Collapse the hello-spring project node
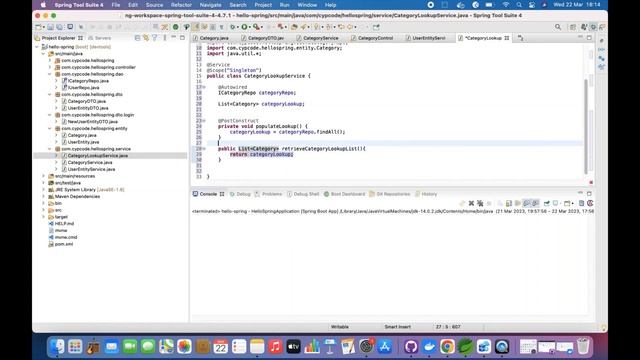 tap(37, 47)
